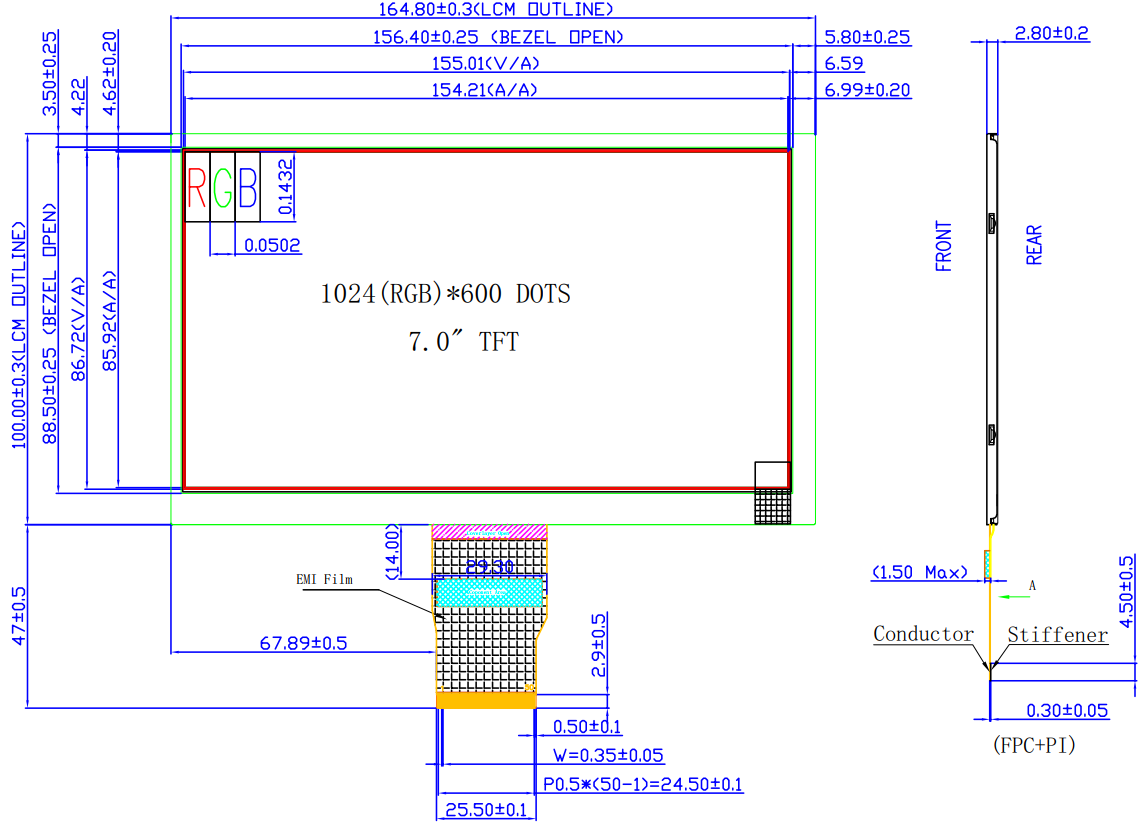Click the Conductor label in side view
This screenshot has height=824, width=1140.
pos(923,634)
